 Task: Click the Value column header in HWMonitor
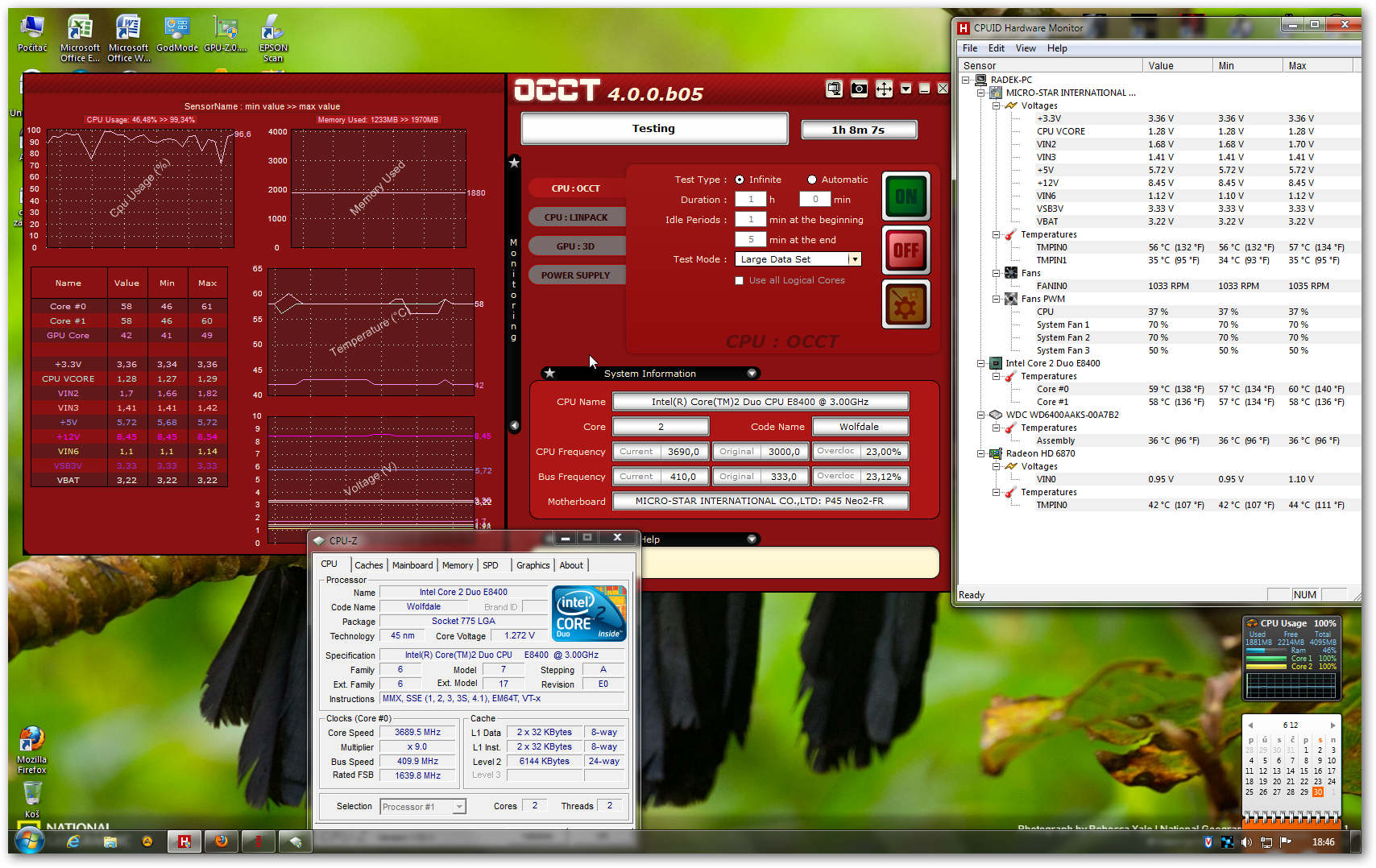click(x=1178, y=66)
